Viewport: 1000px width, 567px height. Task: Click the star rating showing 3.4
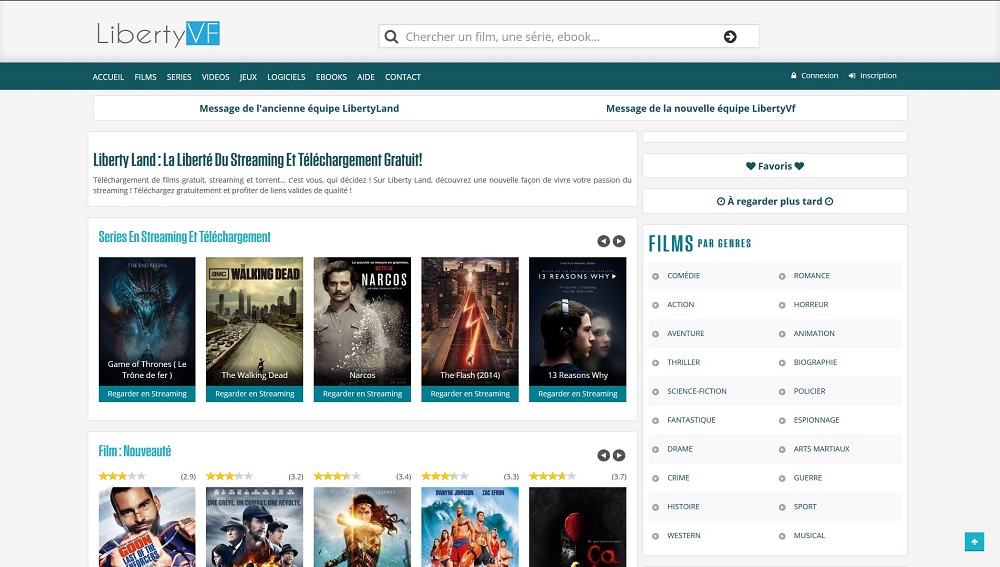point(337,476)
